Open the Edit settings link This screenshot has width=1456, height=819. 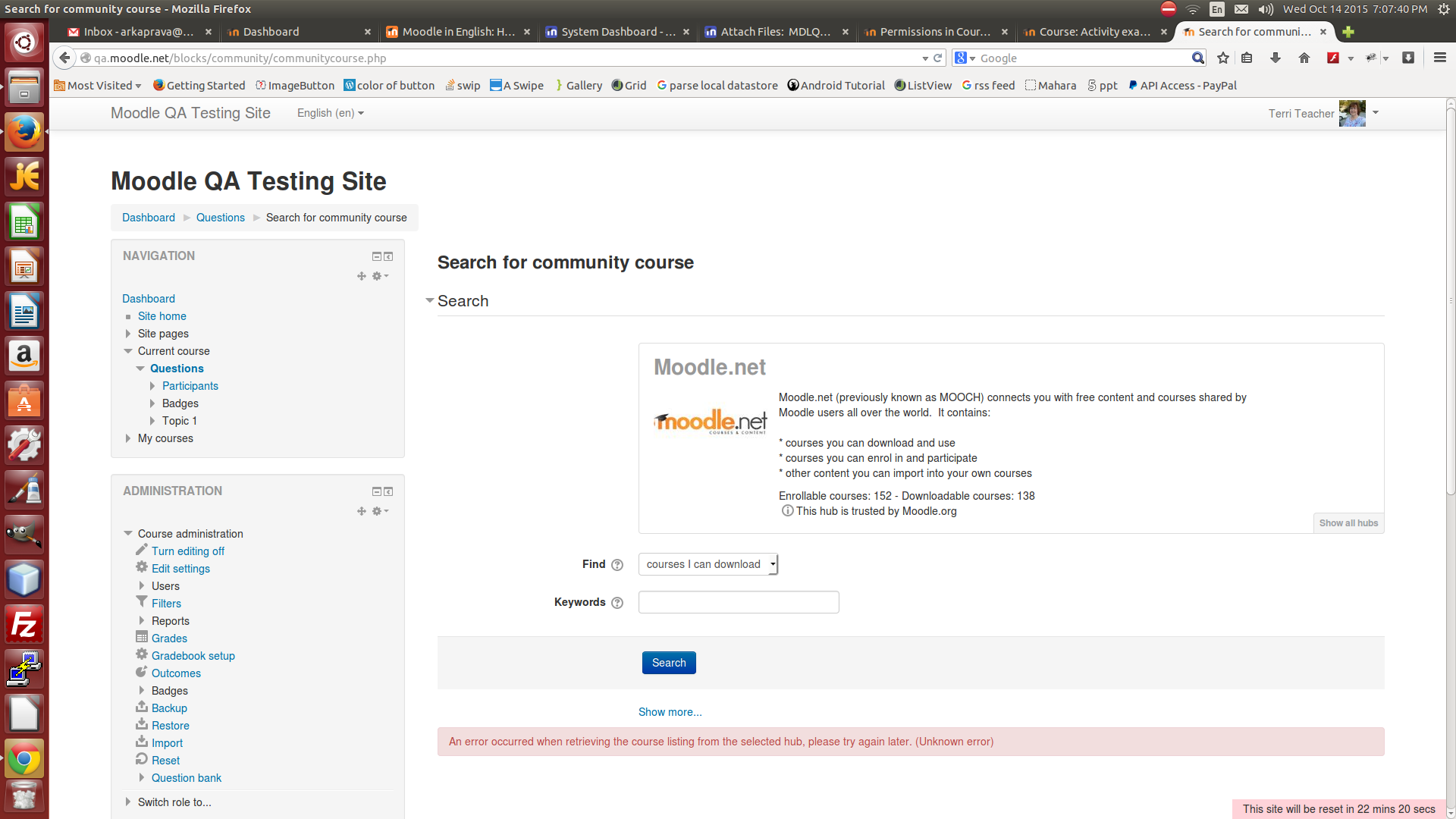pos(180,569)
